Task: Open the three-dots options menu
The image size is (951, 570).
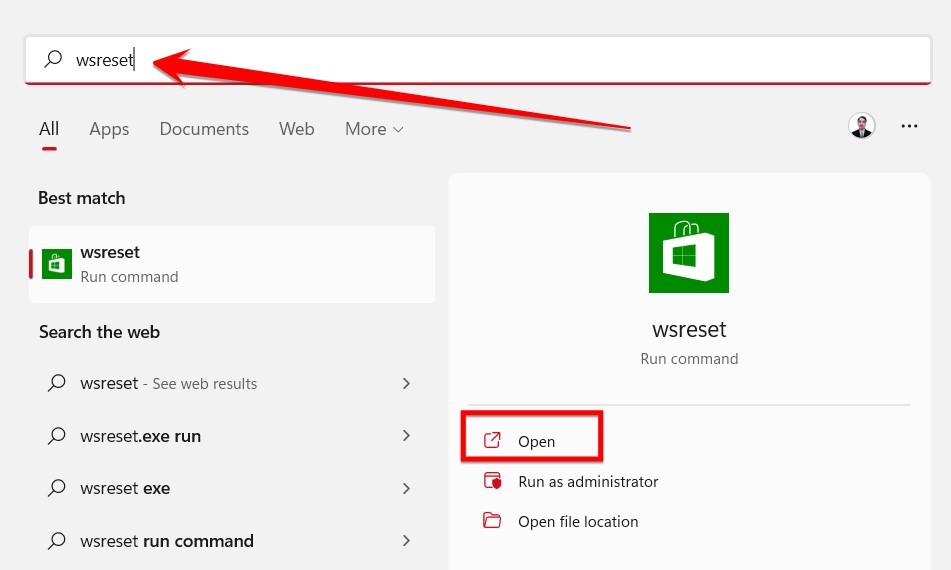Action: [x=909, y=126]
